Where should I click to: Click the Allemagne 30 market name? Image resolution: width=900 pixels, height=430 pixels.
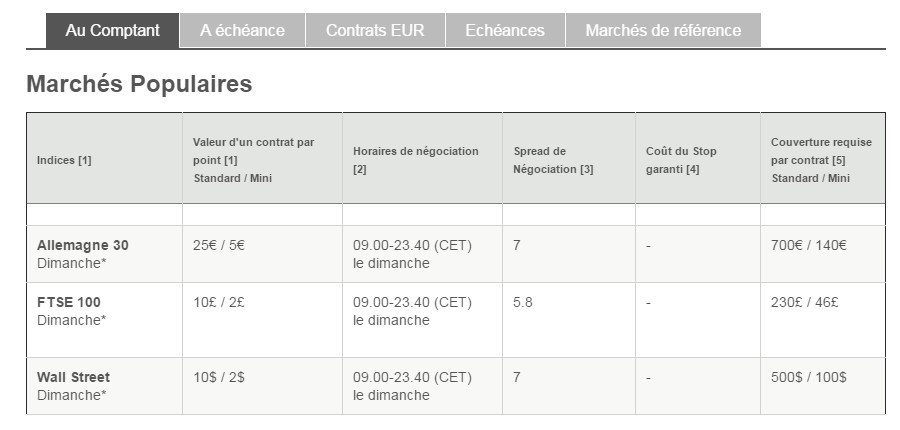coord(83,245)
